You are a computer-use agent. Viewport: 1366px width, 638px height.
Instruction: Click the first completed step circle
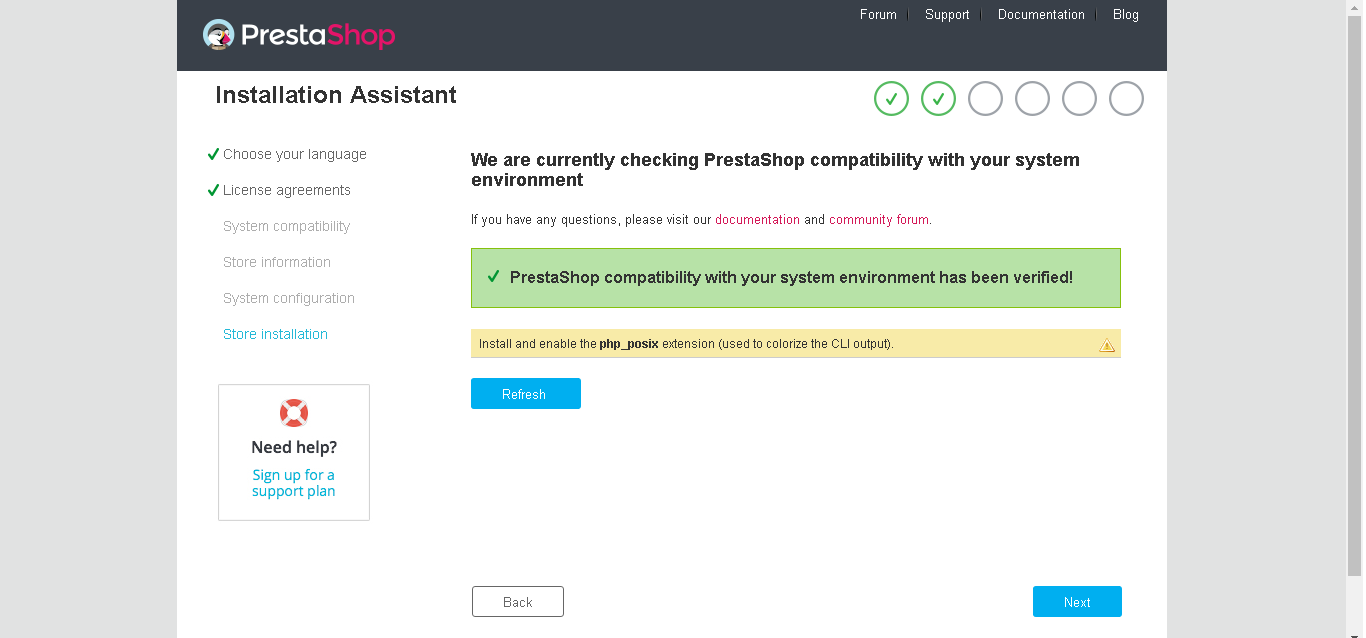click(891, 99)
